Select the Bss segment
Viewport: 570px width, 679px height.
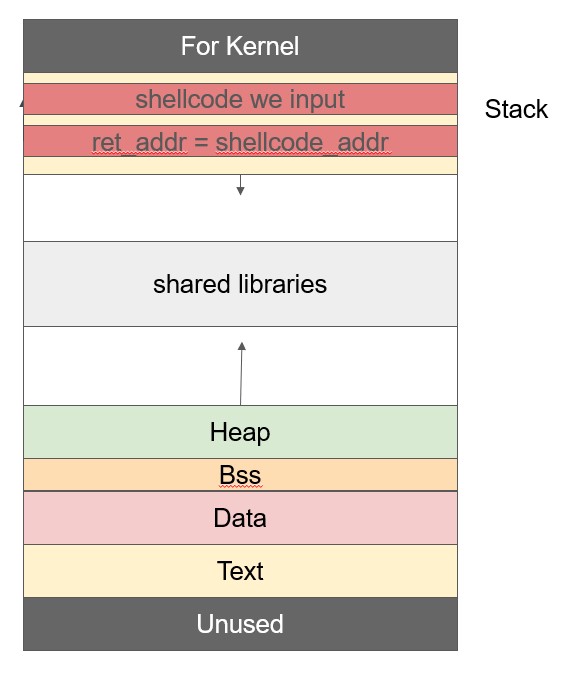240,475
